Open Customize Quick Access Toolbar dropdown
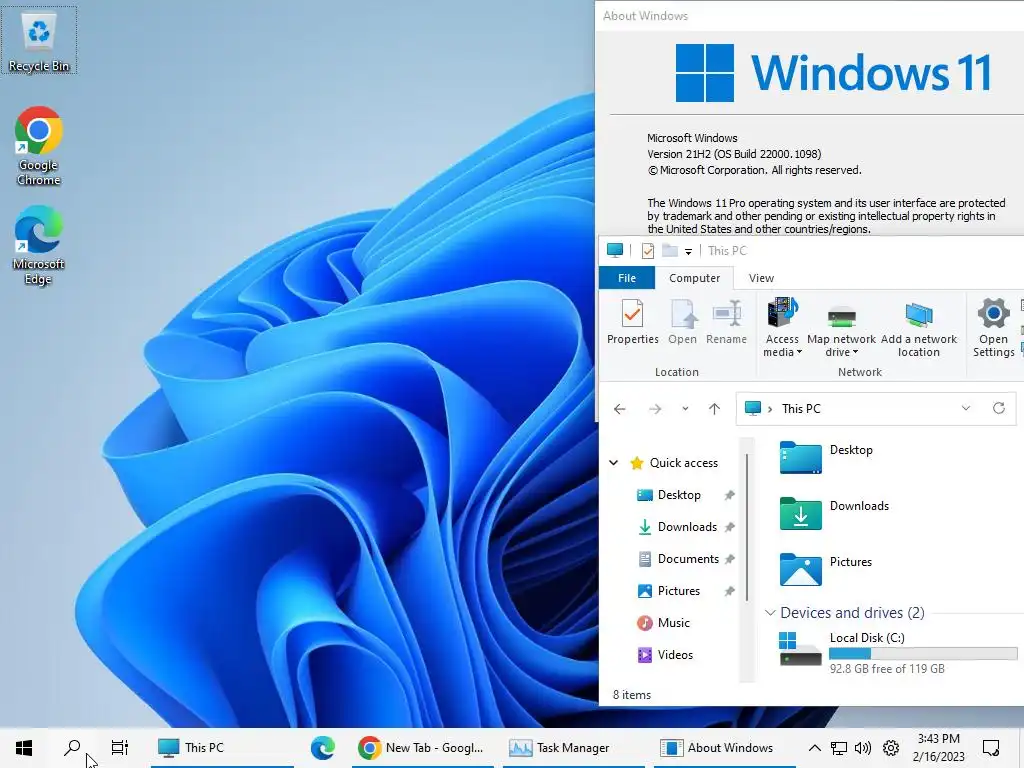Viewport: 1024px width, 768px height. pyautogui.click(x=688, y=251)
